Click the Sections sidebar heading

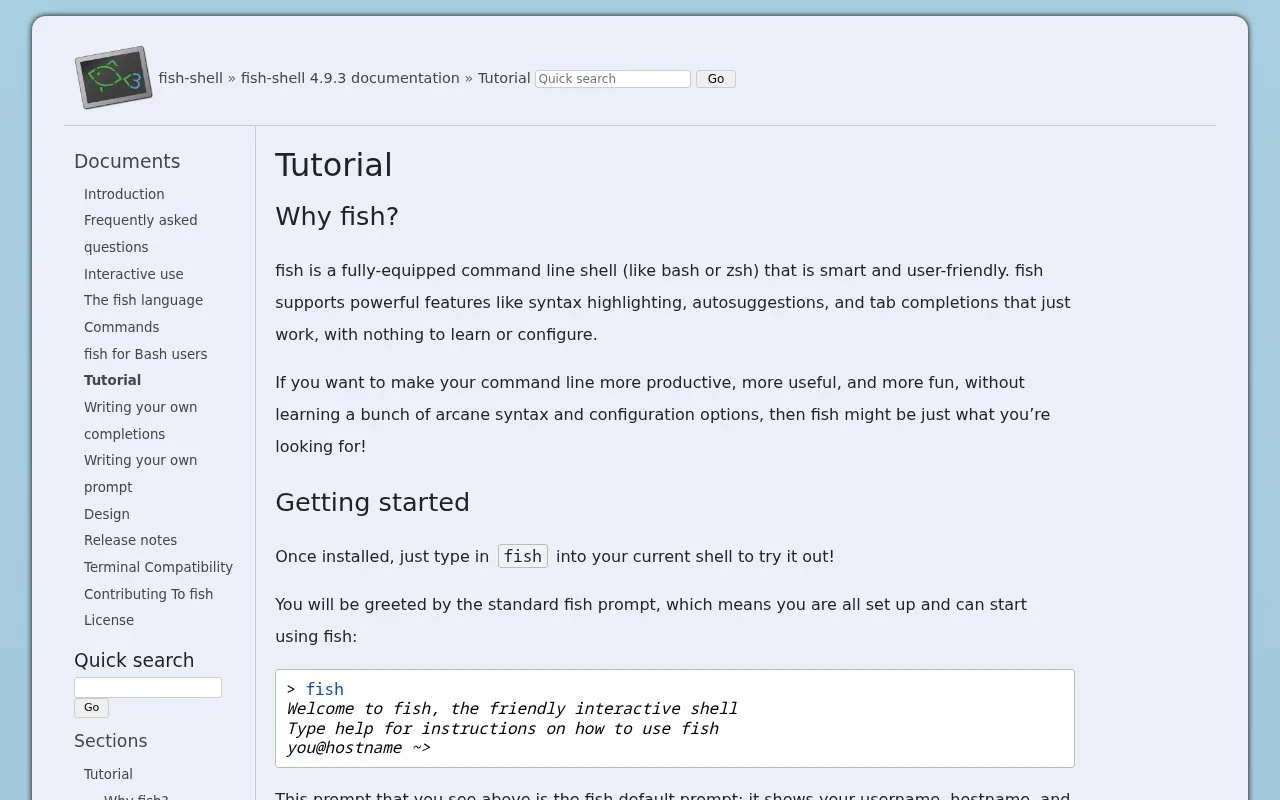pyautogui.click(x=111, y=741)
